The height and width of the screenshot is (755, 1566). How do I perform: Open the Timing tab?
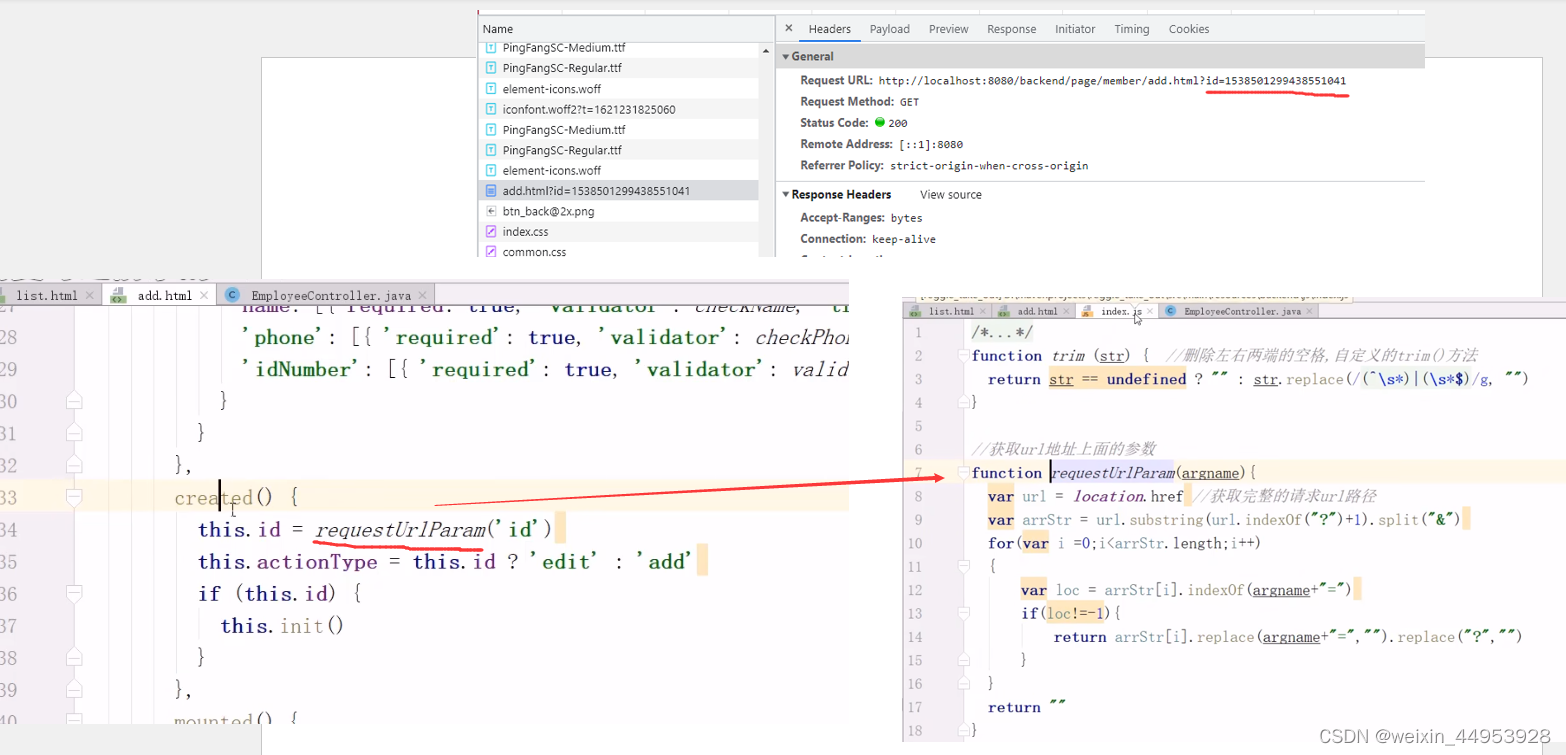(x=1131, y=29)
